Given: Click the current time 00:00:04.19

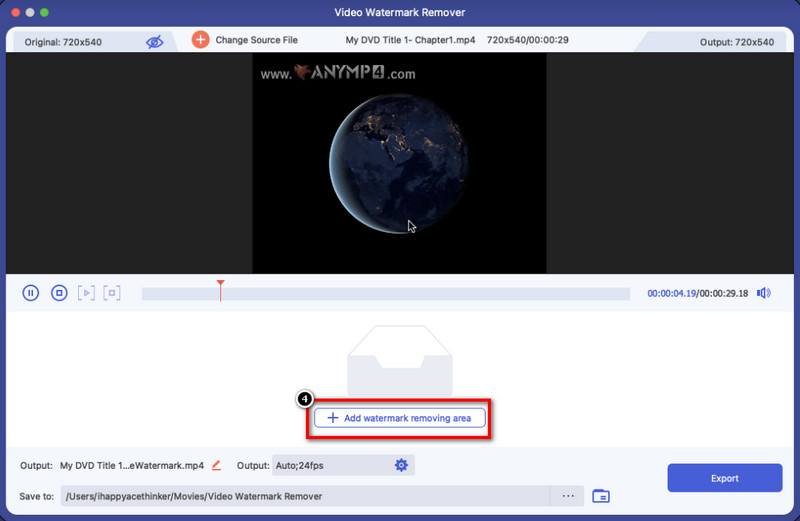Looking at the screenshot, I should 671,293.
